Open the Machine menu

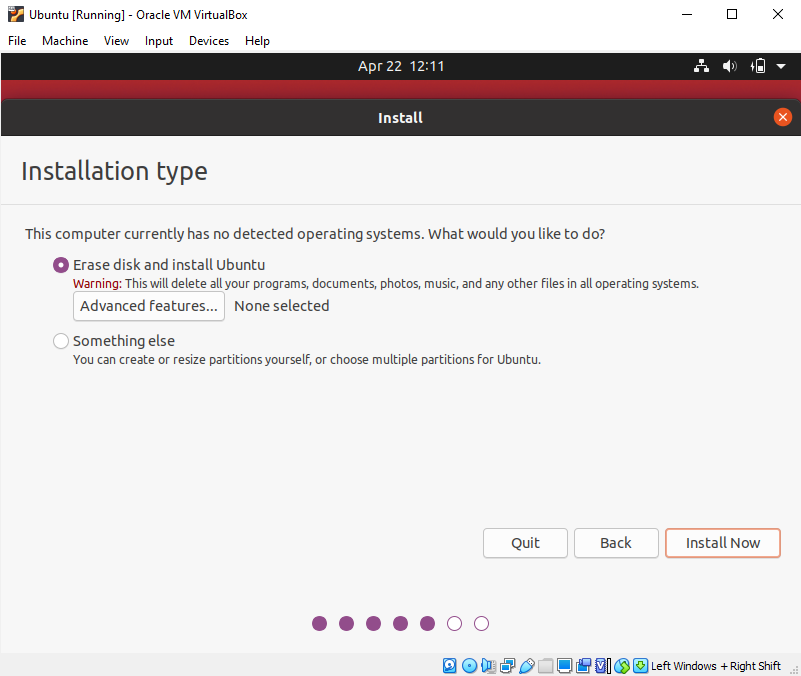click(65, 41)
